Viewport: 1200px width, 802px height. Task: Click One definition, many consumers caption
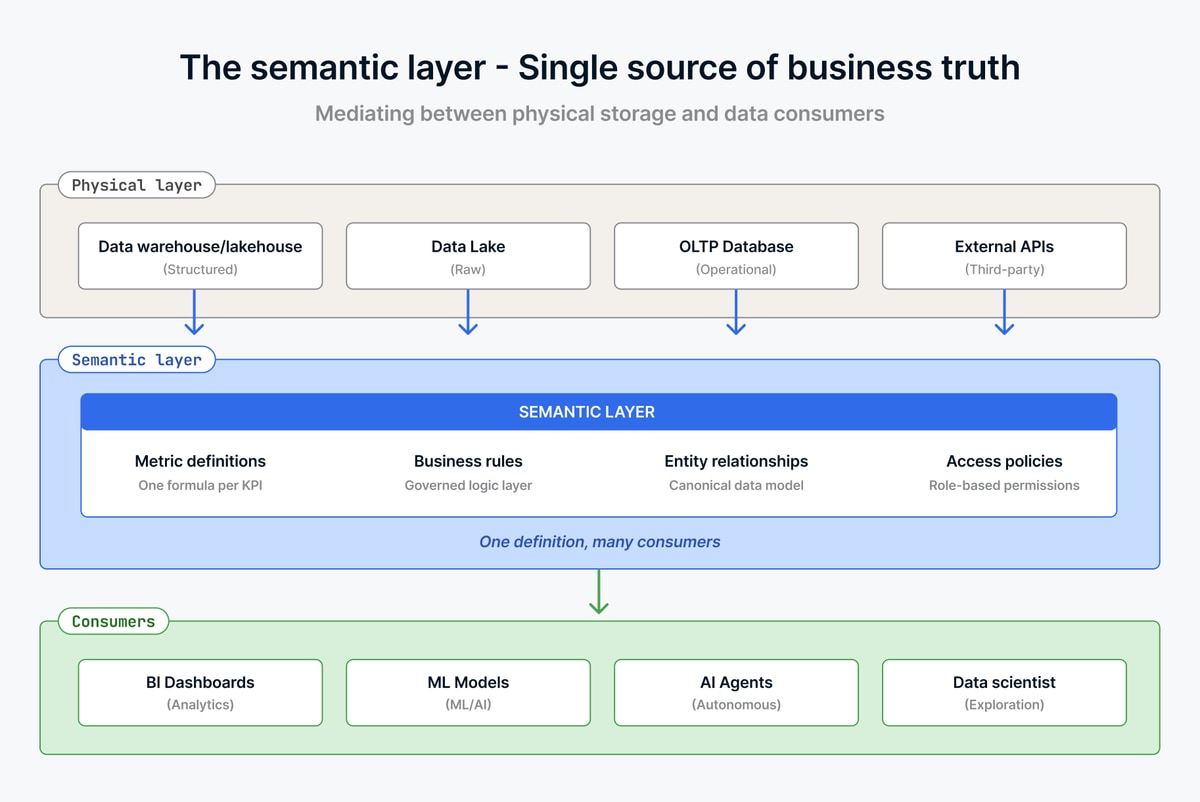click(x=600, y=542)
